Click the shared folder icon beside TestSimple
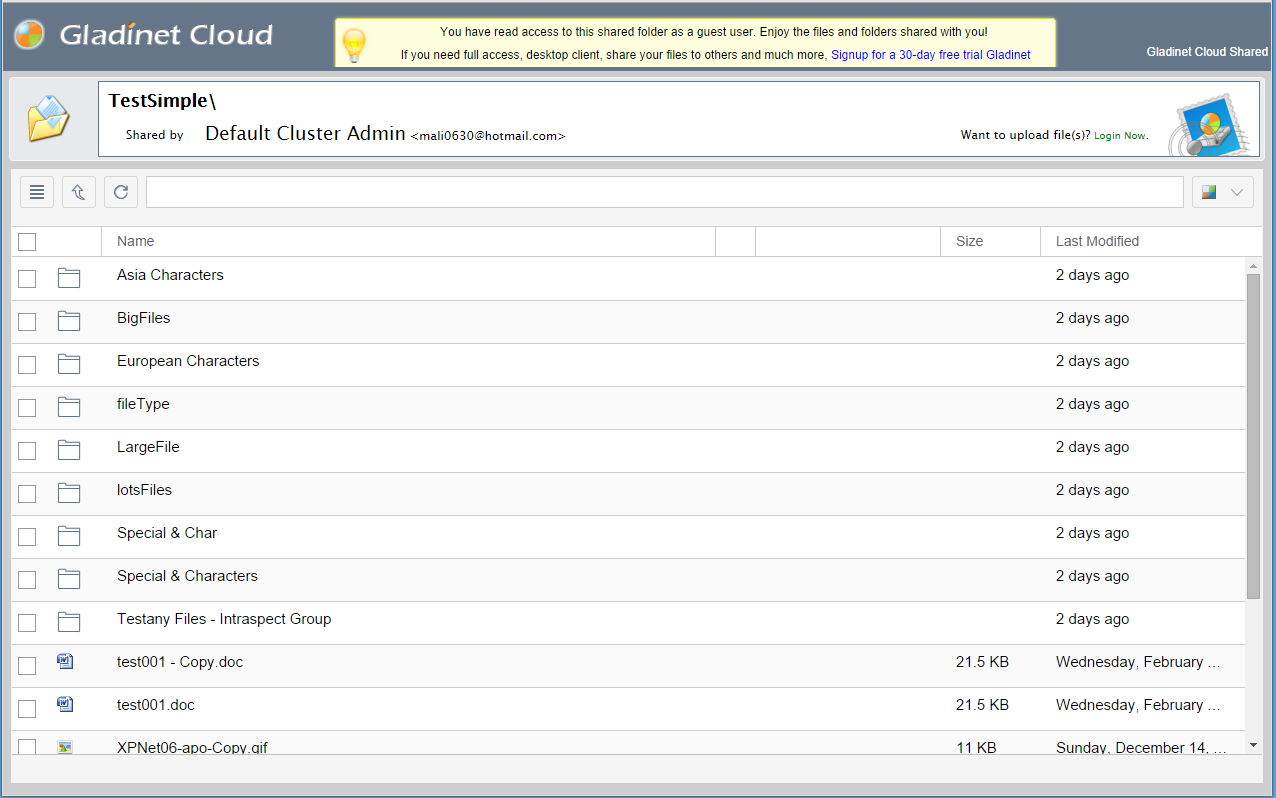The width and height of the screenshot is (1276, 798). 49,119
